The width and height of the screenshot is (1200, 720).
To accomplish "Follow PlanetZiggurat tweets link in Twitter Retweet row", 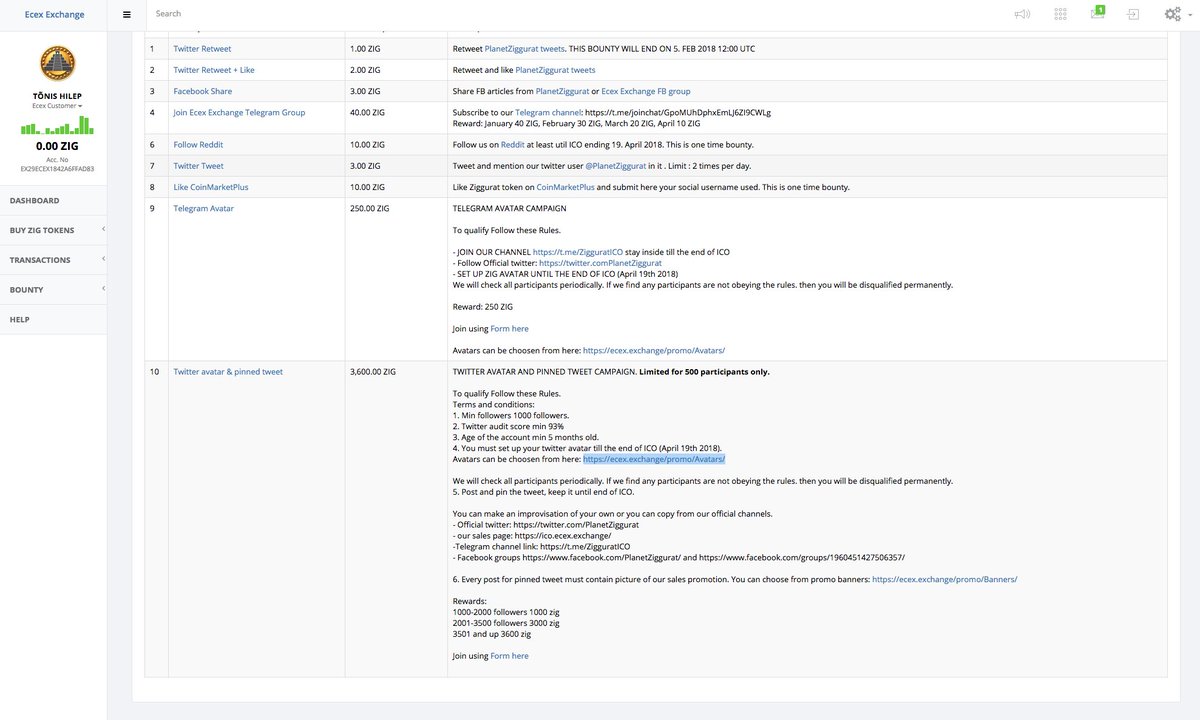I will 525,49.
